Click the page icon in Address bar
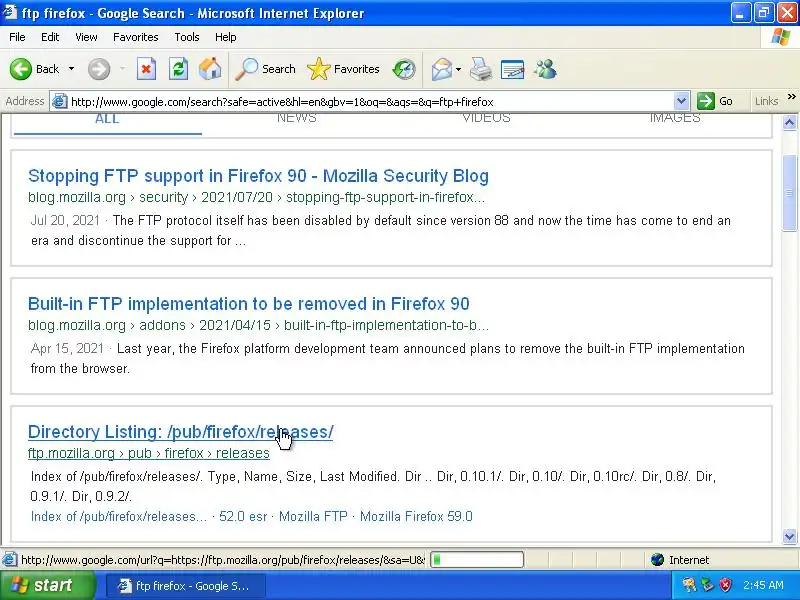 click(x=60, y=102)
